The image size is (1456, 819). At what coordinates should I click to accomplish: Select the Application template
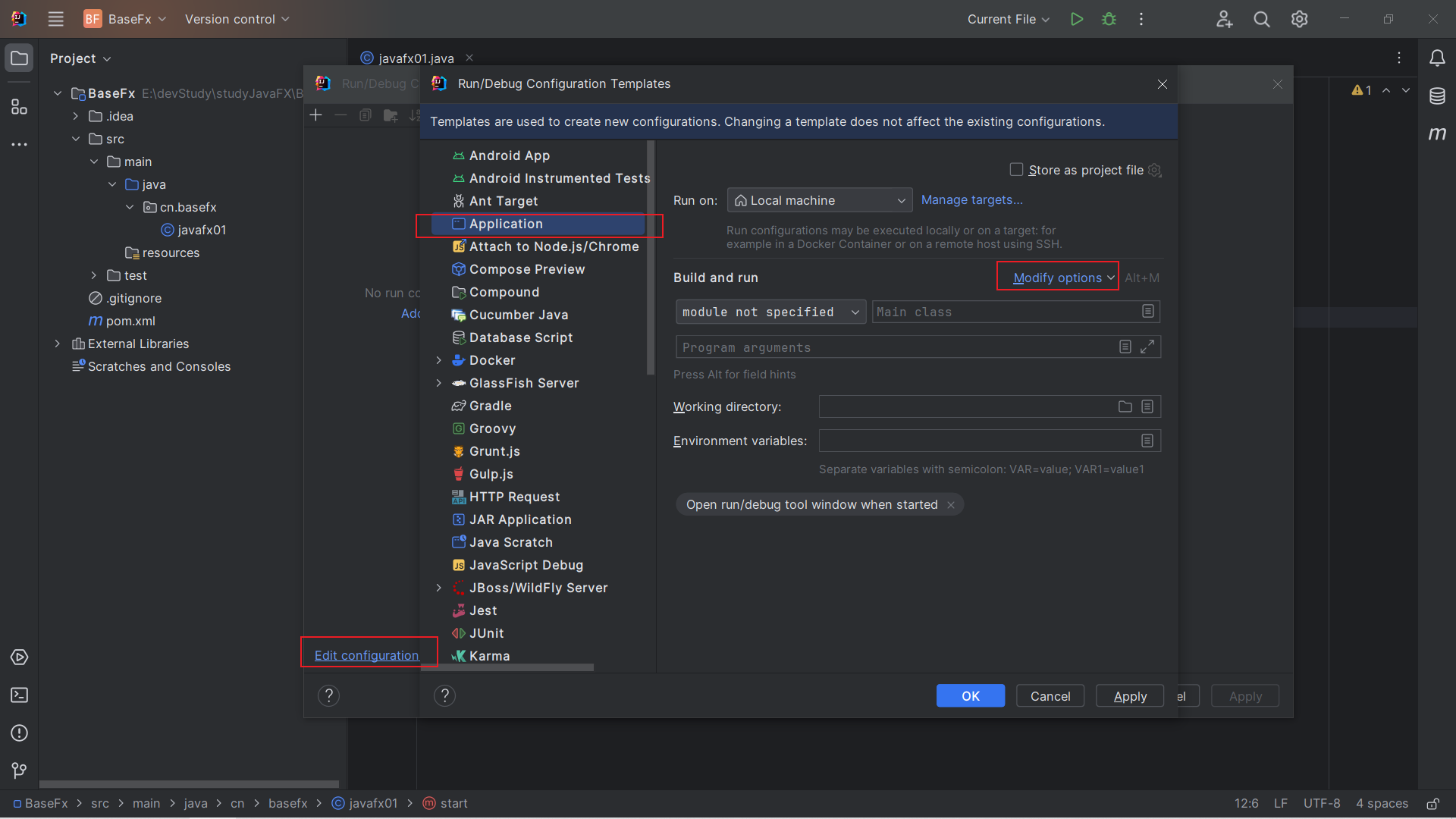click(x=538, y=224)
